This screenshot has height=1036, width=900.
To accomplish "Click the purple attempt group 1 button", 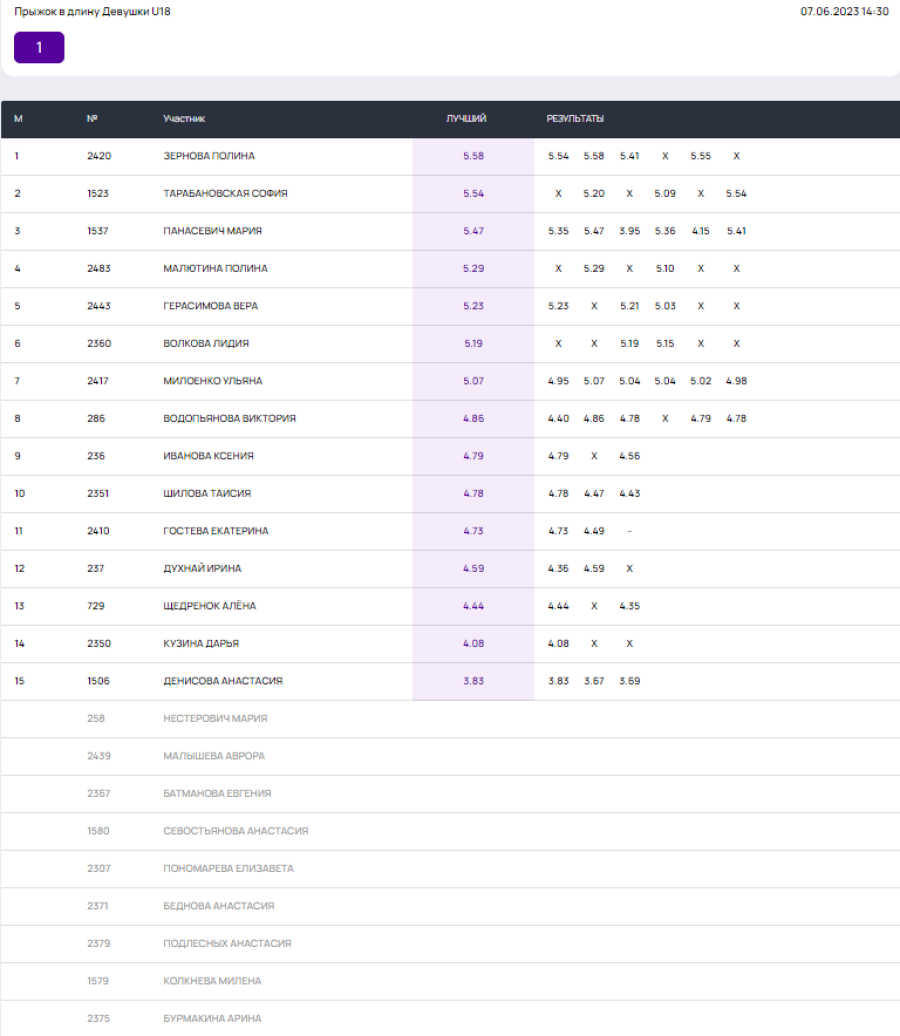I will [x=39, y=47].
